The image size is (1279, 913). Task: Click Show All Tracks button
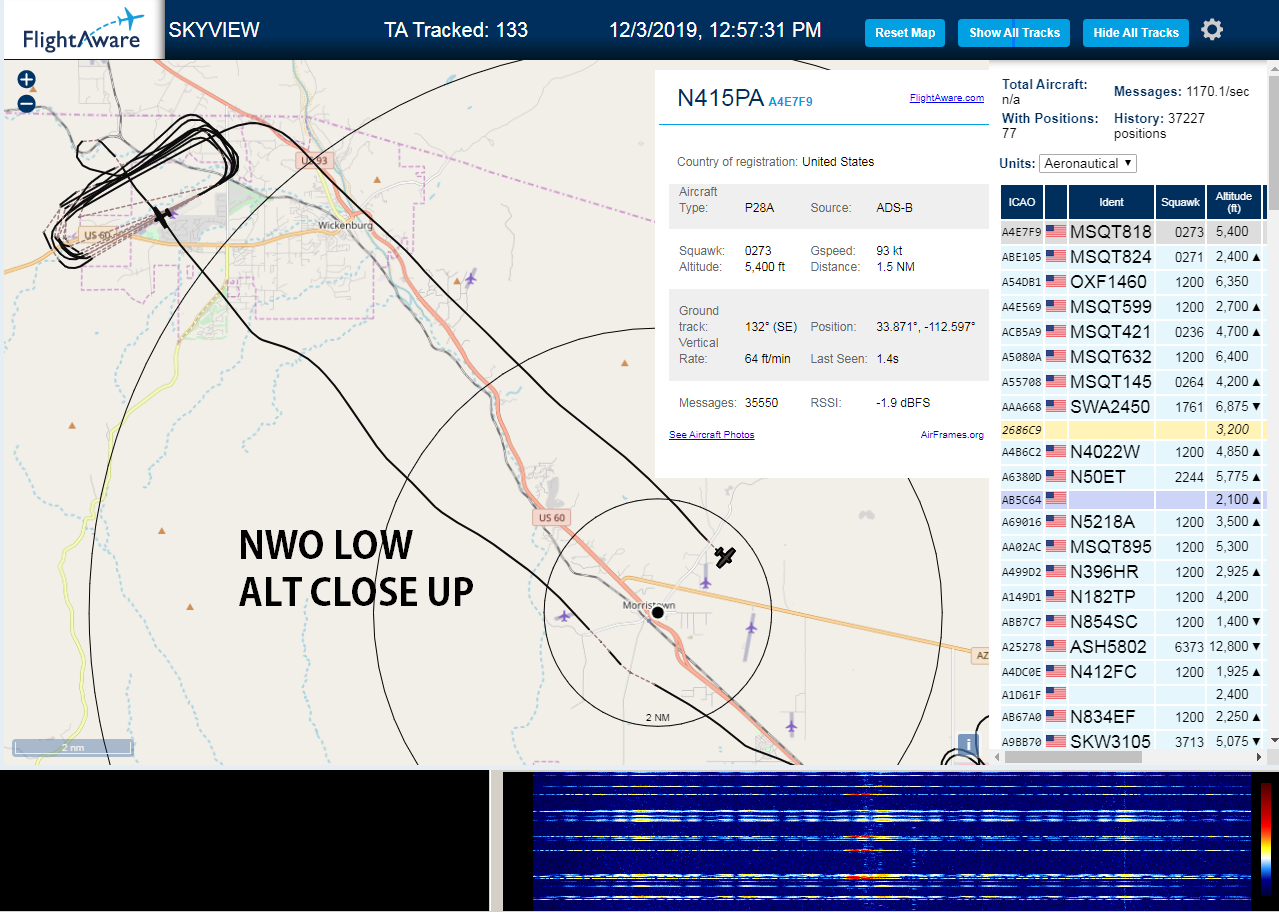click(x=1014, y=33)
